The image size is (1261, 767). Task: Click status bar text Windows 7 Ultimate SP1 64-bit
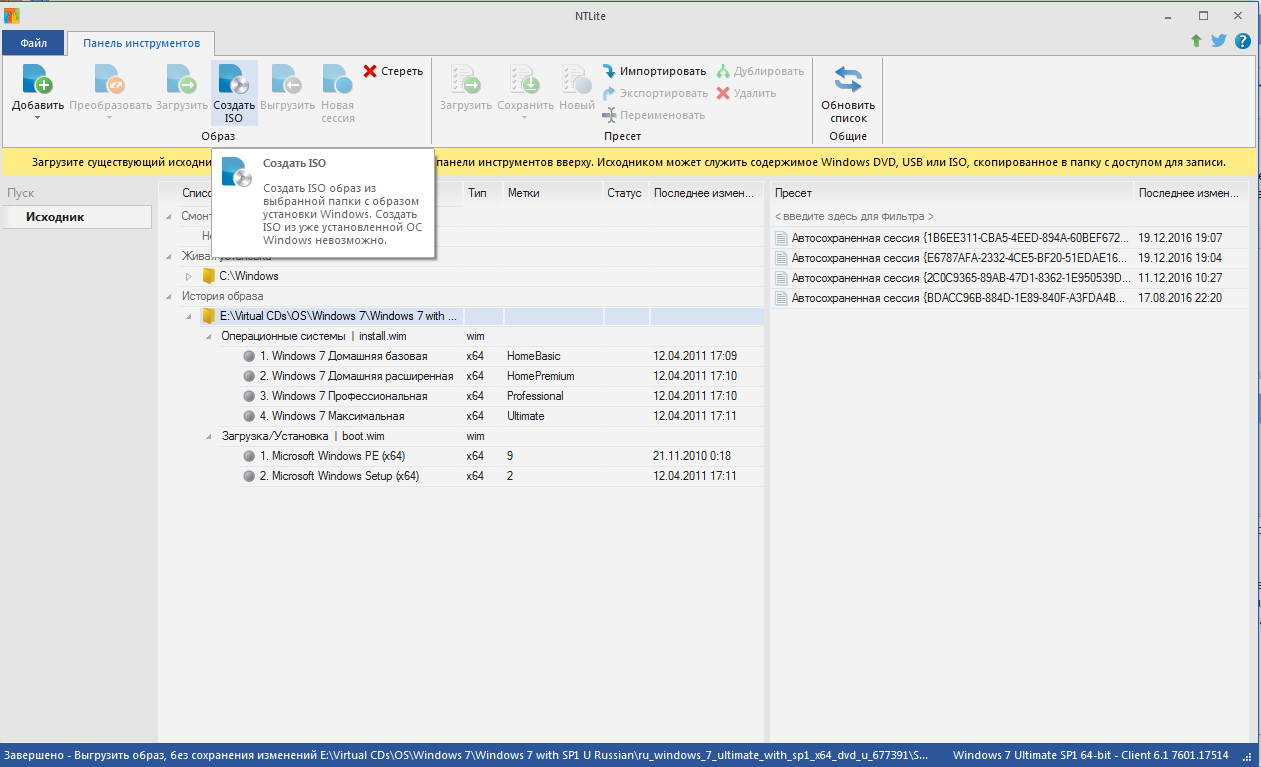pos(1091,755)
